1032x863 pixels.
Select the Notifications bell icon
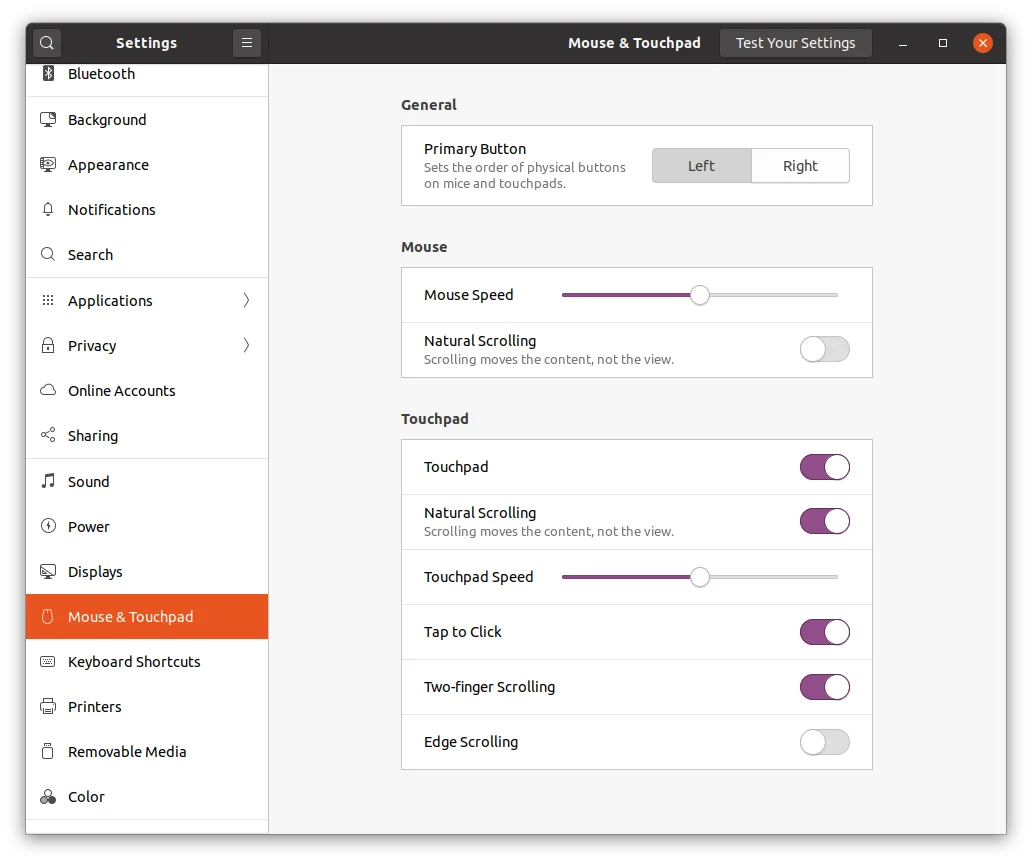tap(48, 209)
